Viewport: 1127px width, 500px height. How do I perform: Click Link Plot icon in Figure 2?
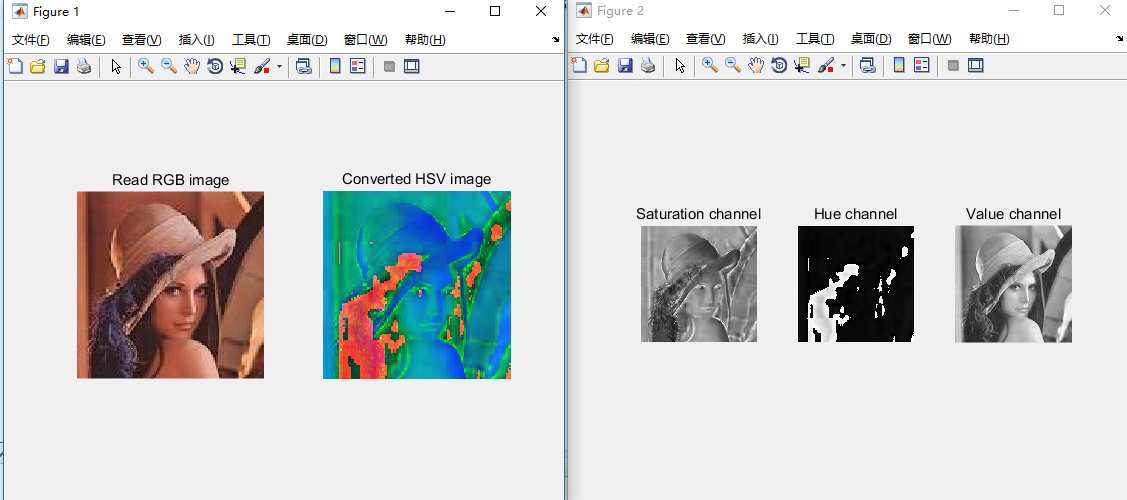868,65
